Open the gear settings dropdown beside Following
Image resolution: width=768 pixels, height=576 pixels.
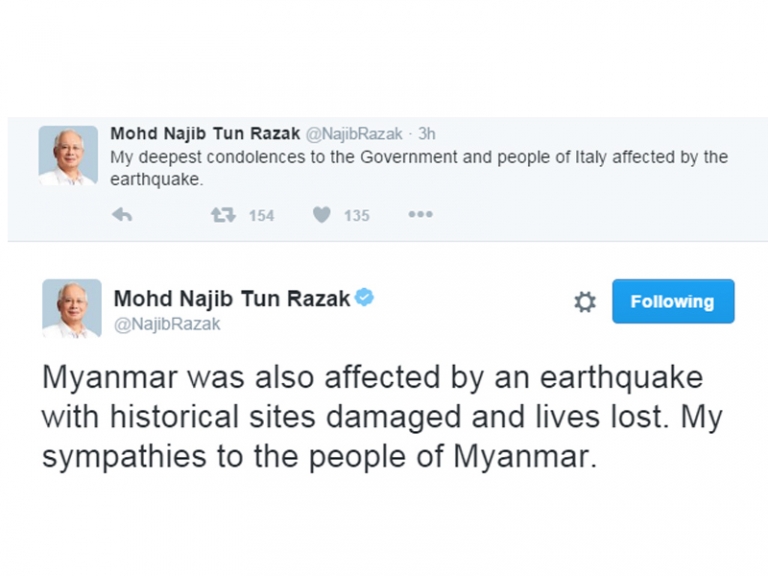[585, 302]
